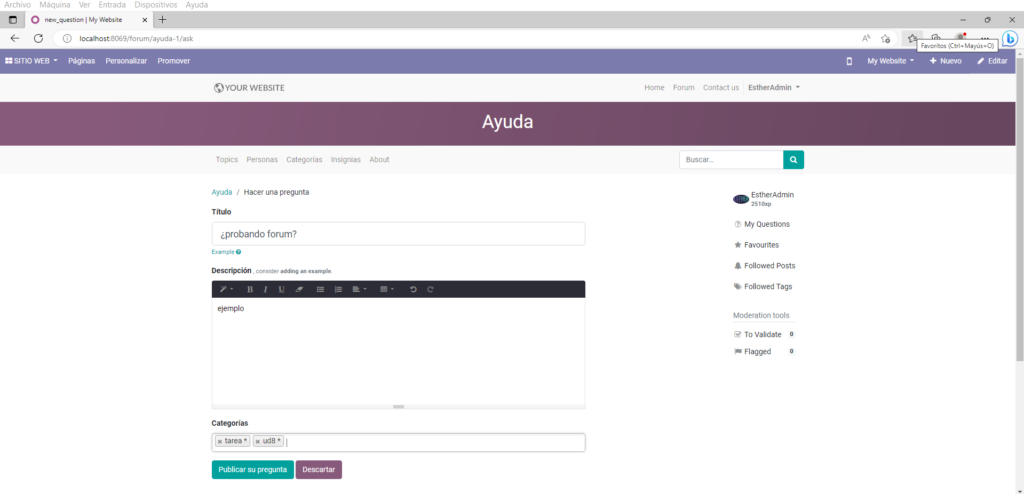Screen dimensions: 1024x494
Task: Open the paragraph alignment dropdown
Action: tap(360, 289)
